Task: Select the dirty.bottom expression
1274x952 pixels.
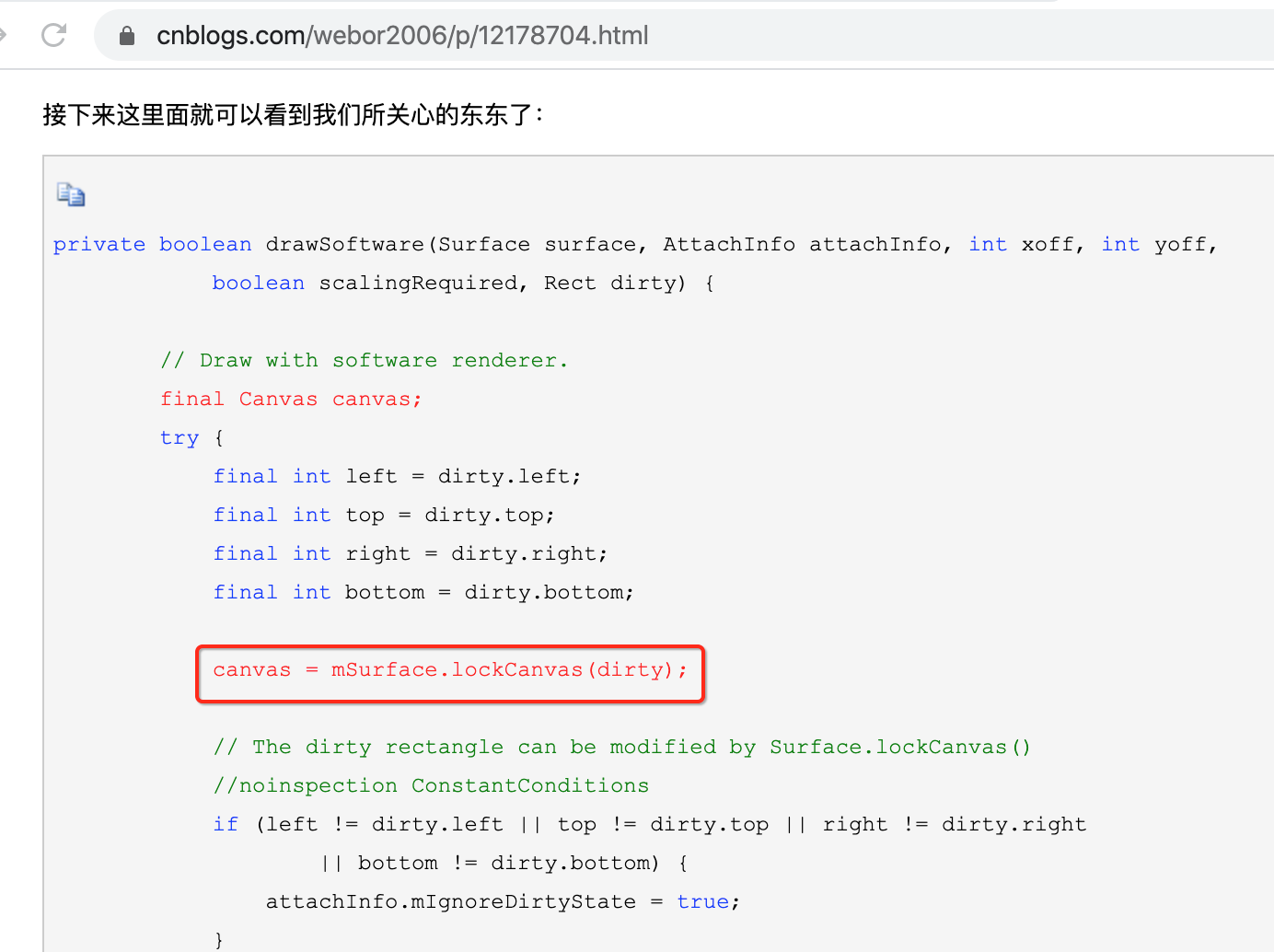Action: coord(547,592)
